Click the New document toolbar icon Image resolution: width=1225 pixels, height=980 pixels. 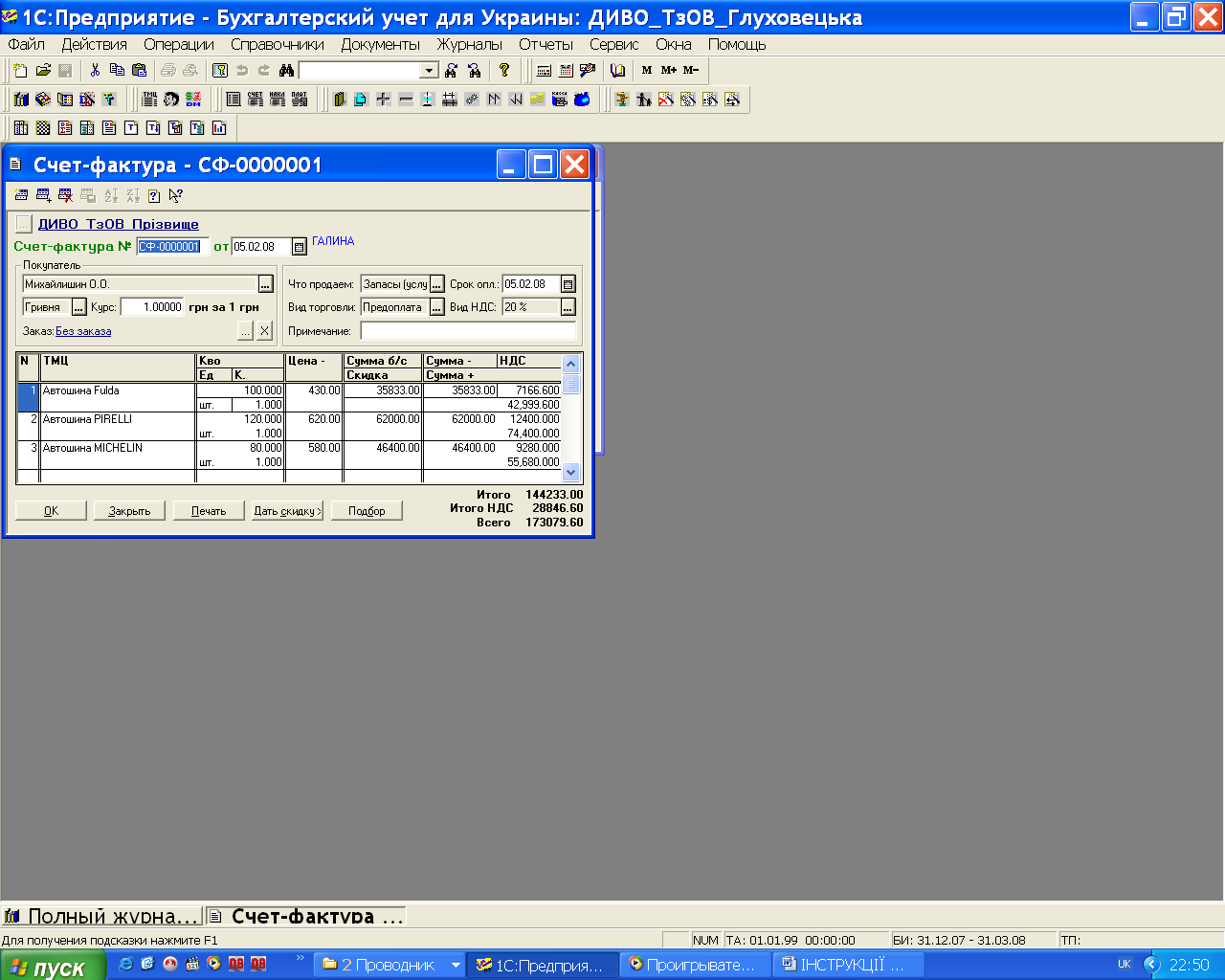coord(20,70)
